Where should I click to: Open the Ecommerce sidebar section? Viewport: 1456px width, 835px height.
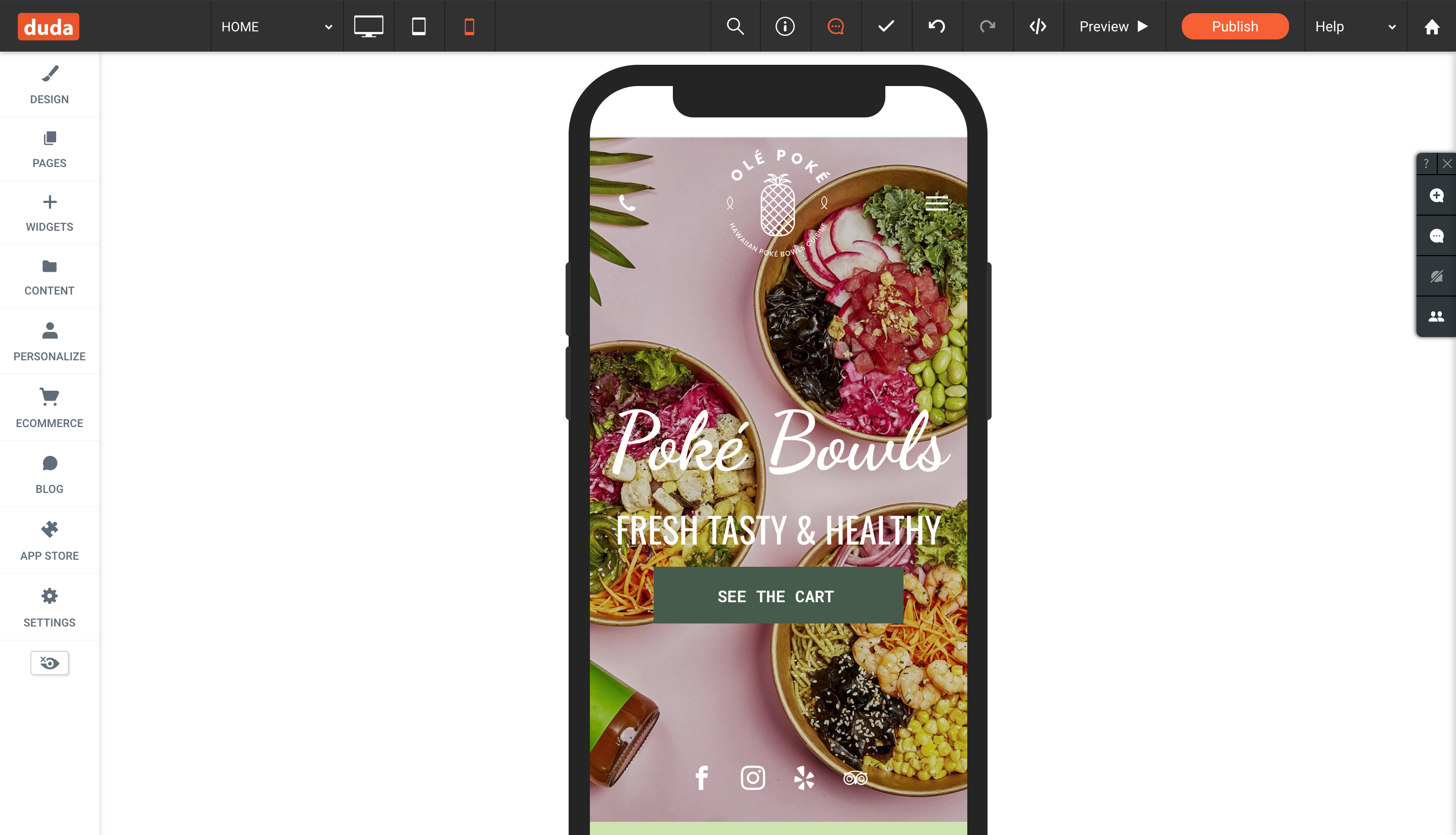49,408
